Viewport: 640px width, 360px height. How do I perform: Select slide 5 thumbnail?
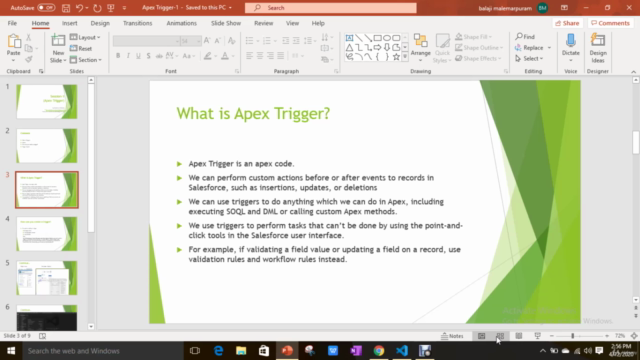[47, 278]
